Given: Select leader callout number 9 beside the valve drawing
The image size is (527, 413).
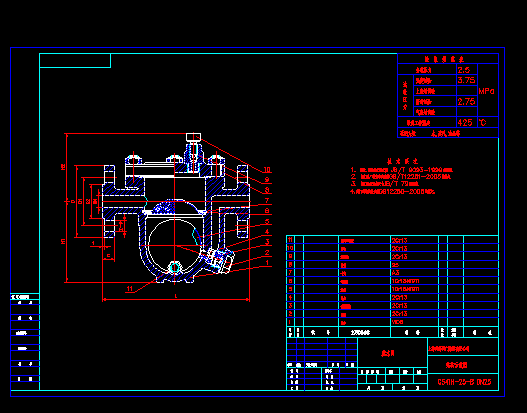Looking at the screenshot, I should pos(267,180).
